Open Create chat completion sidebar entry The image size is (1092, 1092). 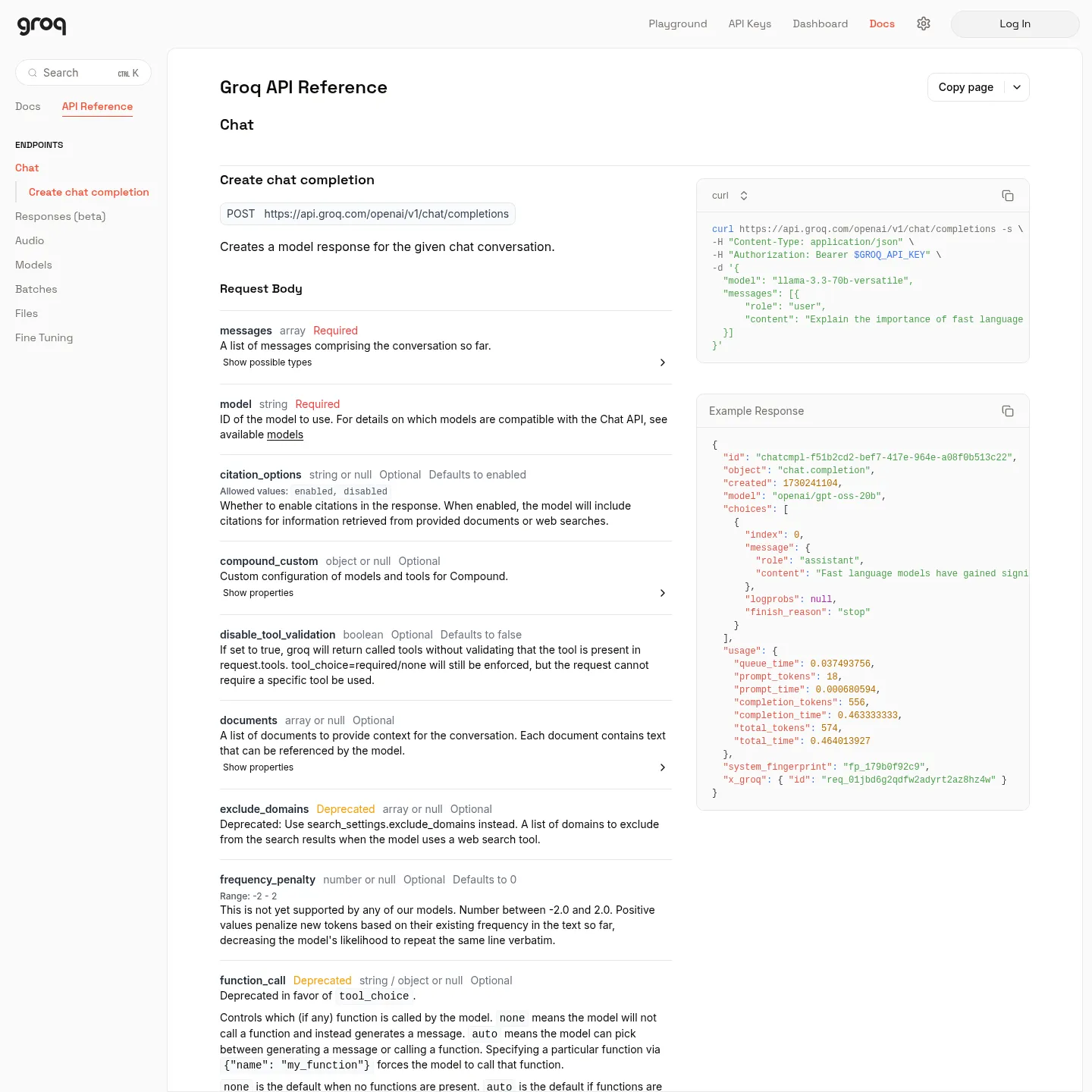pos(89,192)
